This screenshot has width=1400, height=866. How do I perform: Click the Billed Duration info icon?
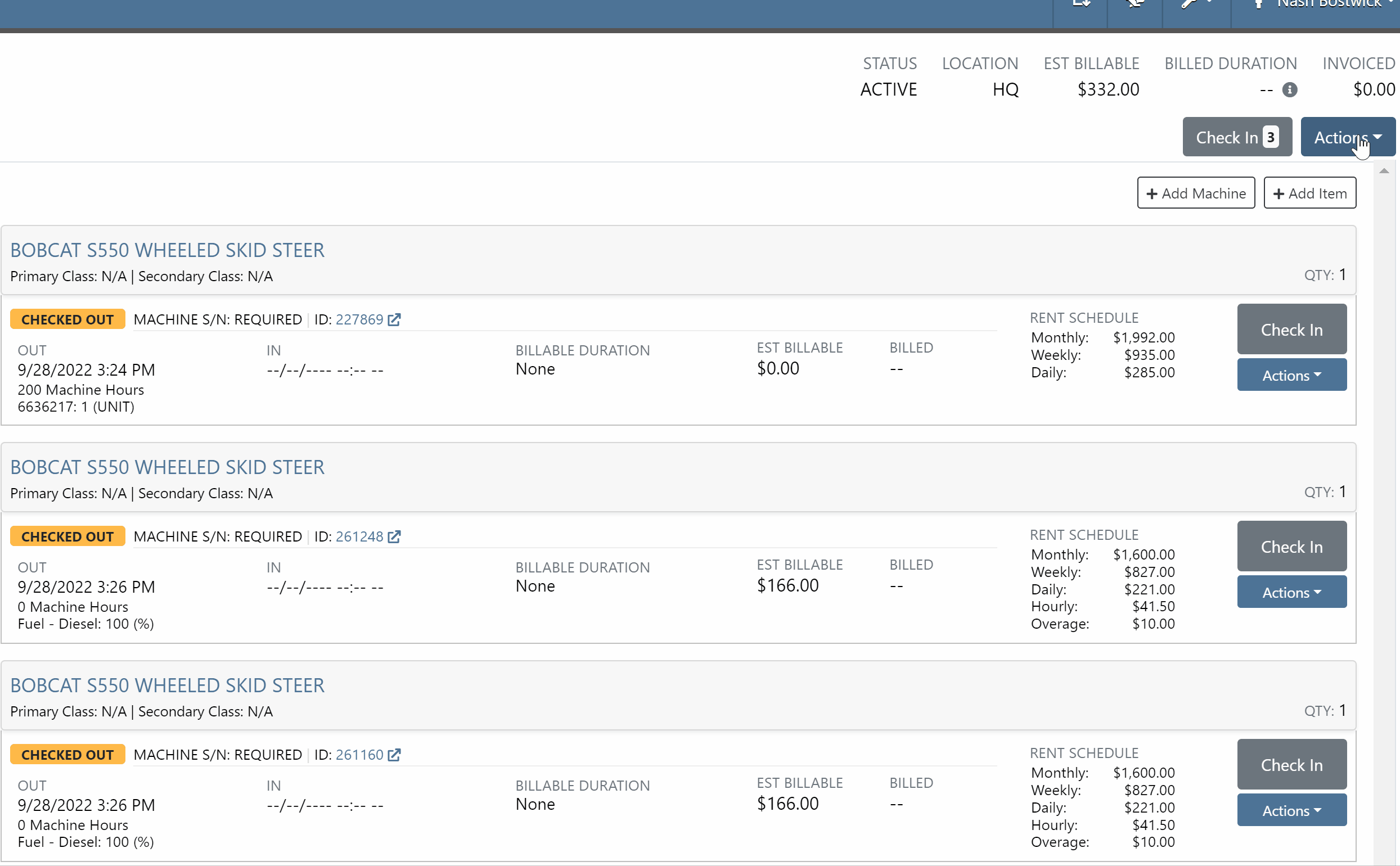point(1289,90)
